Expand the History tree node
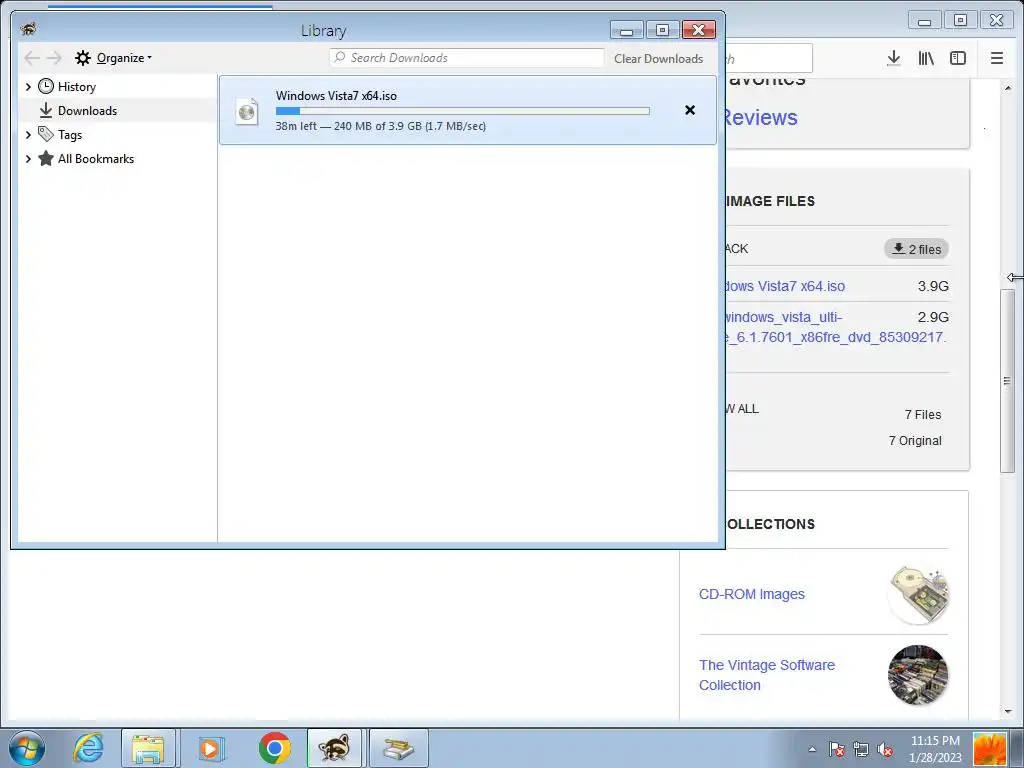Viewport: 1024px width, 768px height. tap(28, 87)
